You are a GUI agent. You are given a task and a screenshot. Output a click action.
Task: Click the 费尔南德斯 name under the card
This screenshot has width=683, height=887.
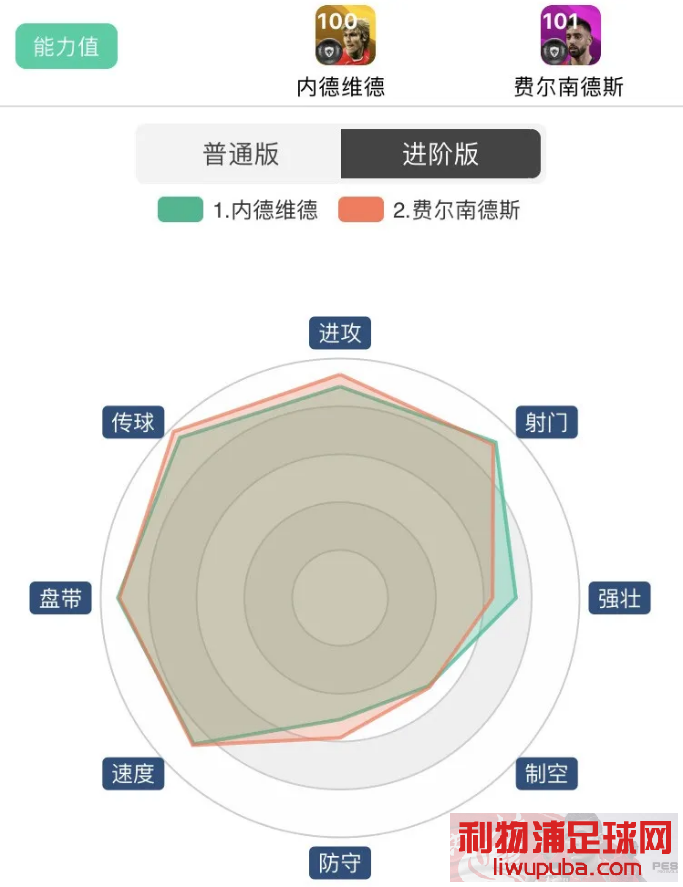pyautogui.click(x=569, y=87)
